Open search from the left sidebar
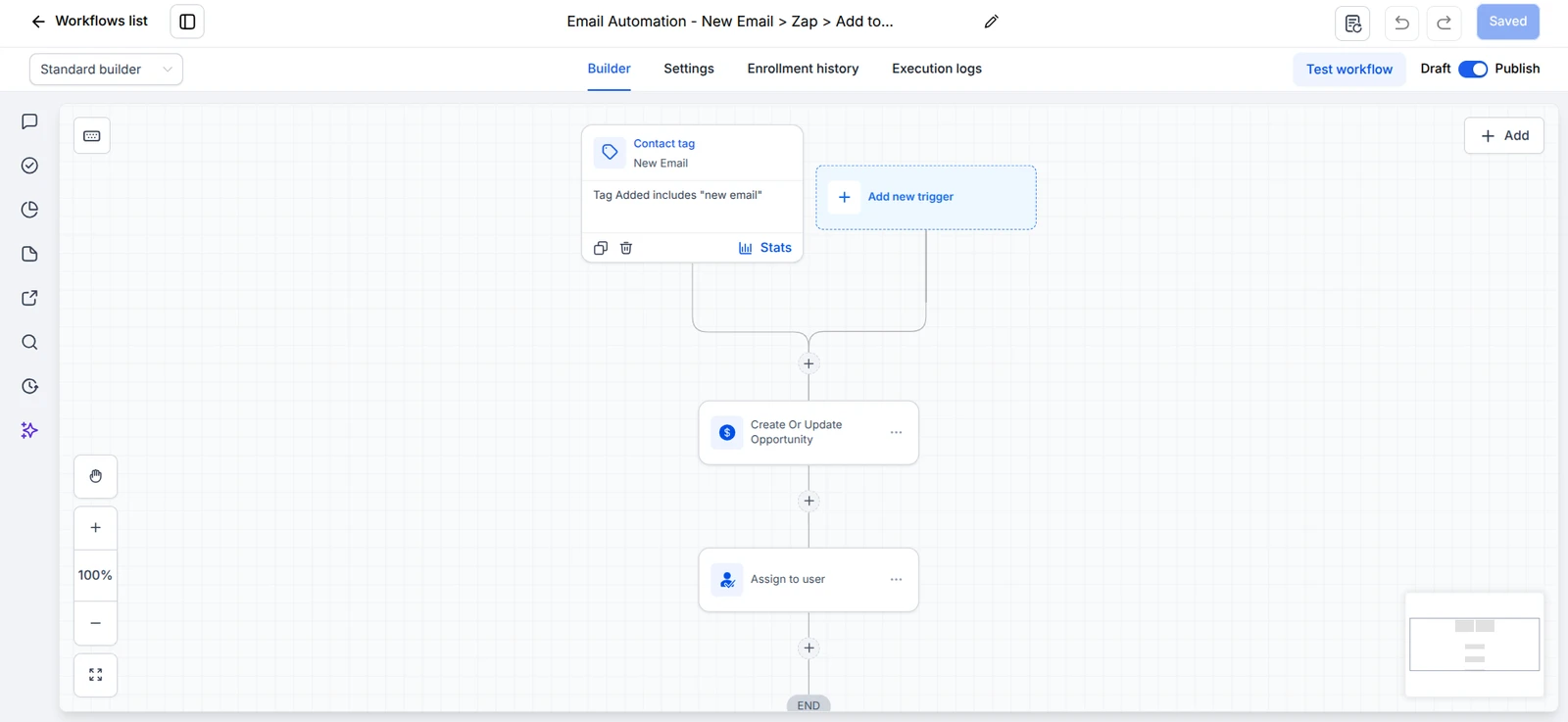This screenshot has width=1568, height=722. pos(29,342)
